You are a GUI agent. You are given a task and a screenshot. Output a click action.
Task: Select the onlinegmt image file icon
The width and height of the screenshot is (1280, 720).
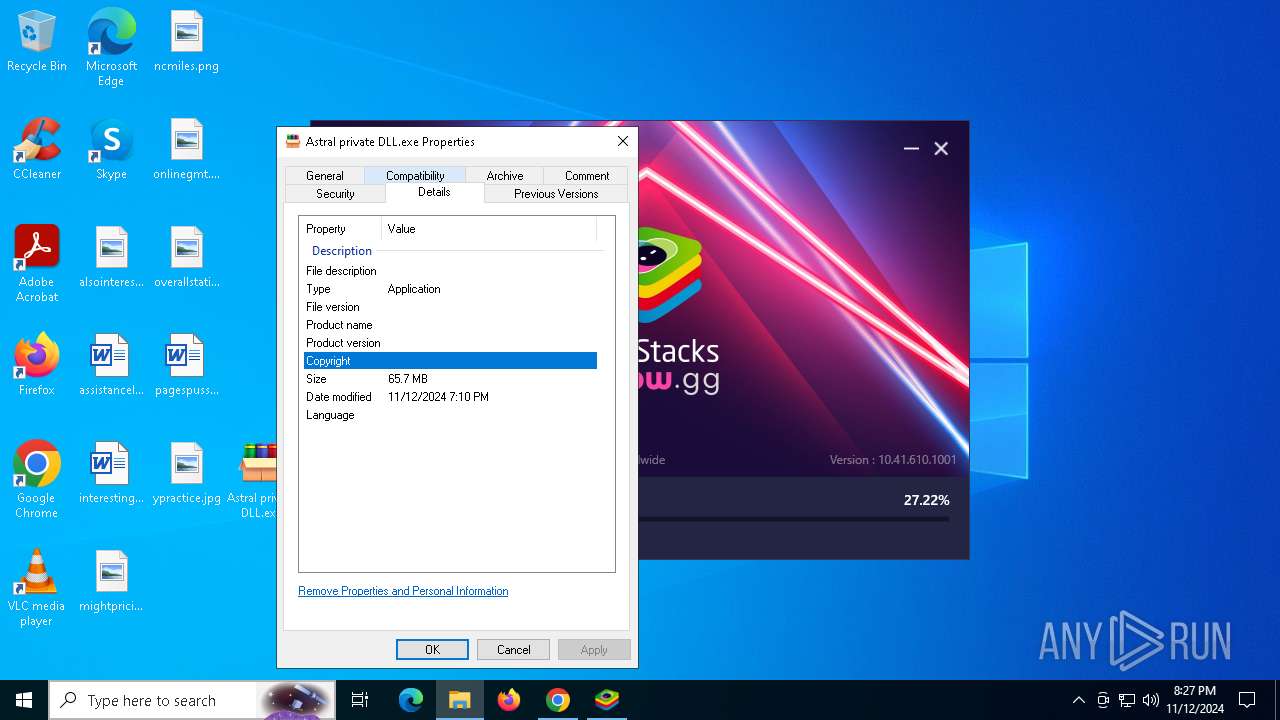[186, 150]
